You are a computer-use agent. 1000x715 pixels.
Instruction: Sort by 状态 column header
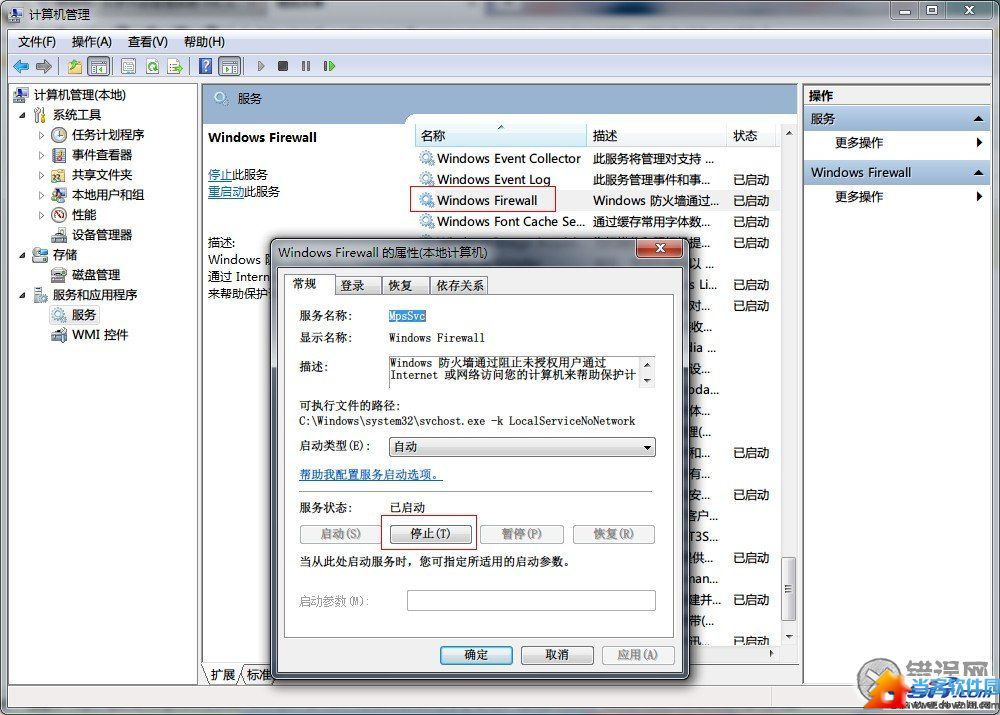point(750,136)
